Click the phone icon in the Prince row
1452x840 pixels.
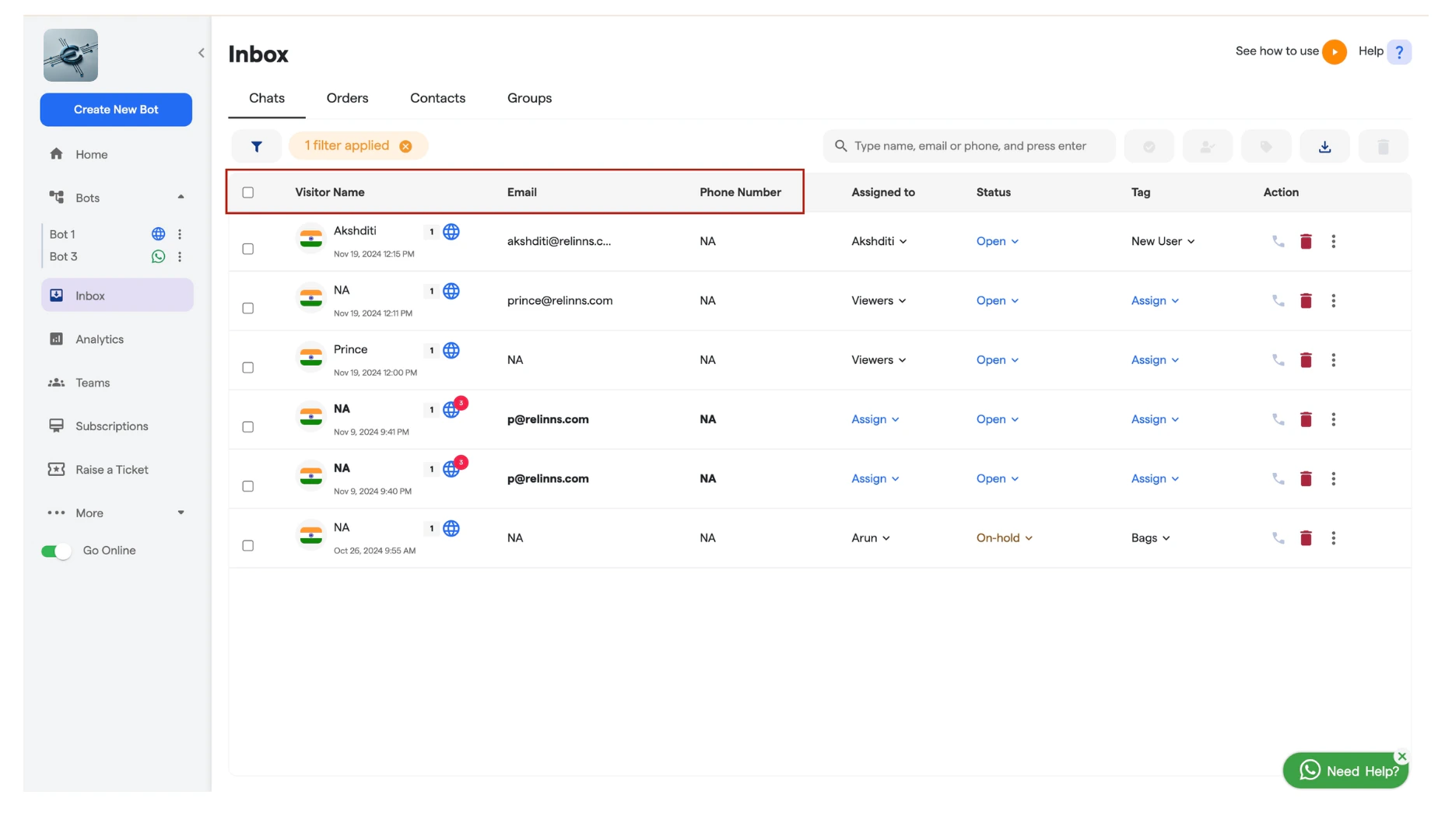1278,360
